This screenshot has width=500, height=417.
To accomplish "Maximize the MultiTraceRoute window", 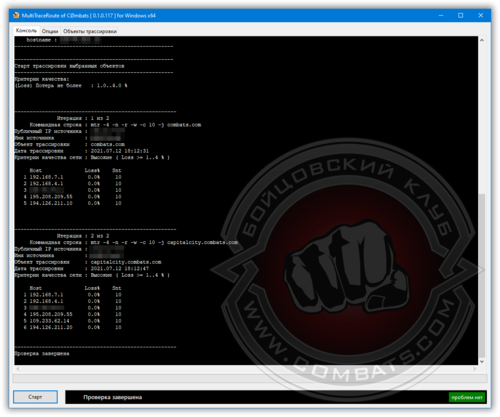I will pyautogui.click(x=461, y=15).
